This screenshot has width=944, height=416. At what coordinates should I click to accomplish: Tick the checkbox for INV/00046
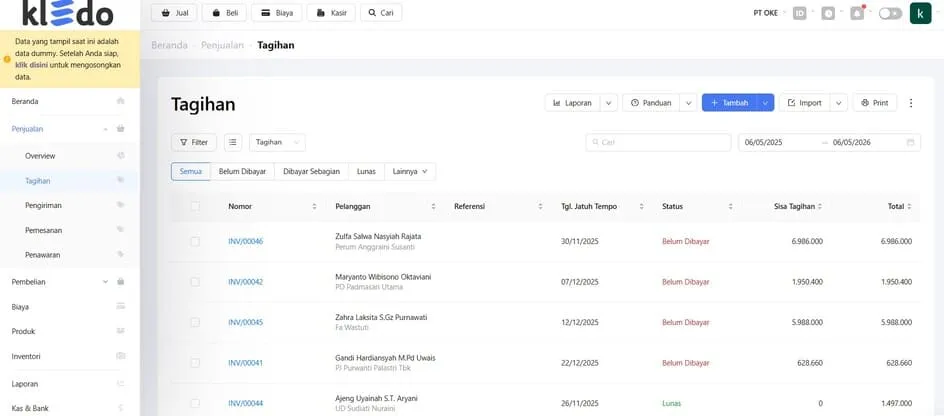(195, 241)
